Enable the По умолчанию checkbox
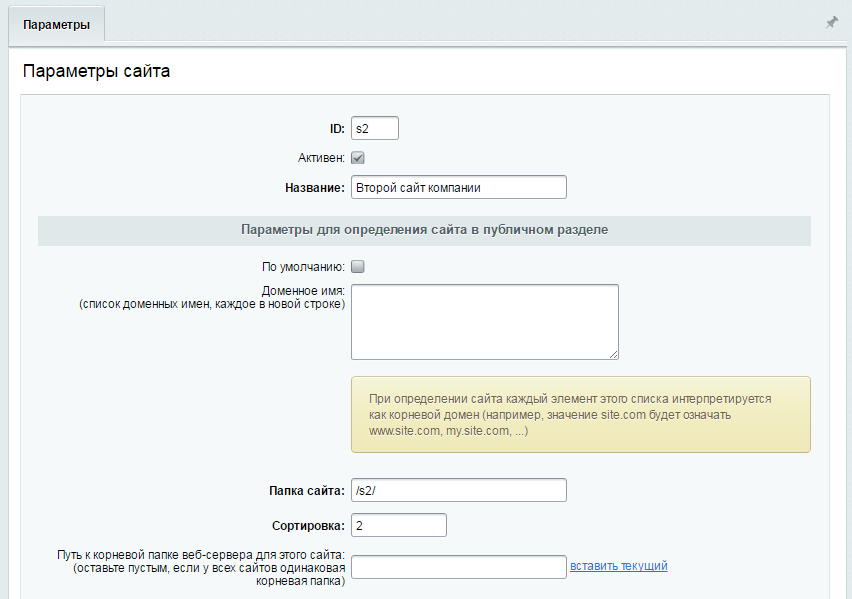This screenshot has height=599, width=852. pos(358,267)
